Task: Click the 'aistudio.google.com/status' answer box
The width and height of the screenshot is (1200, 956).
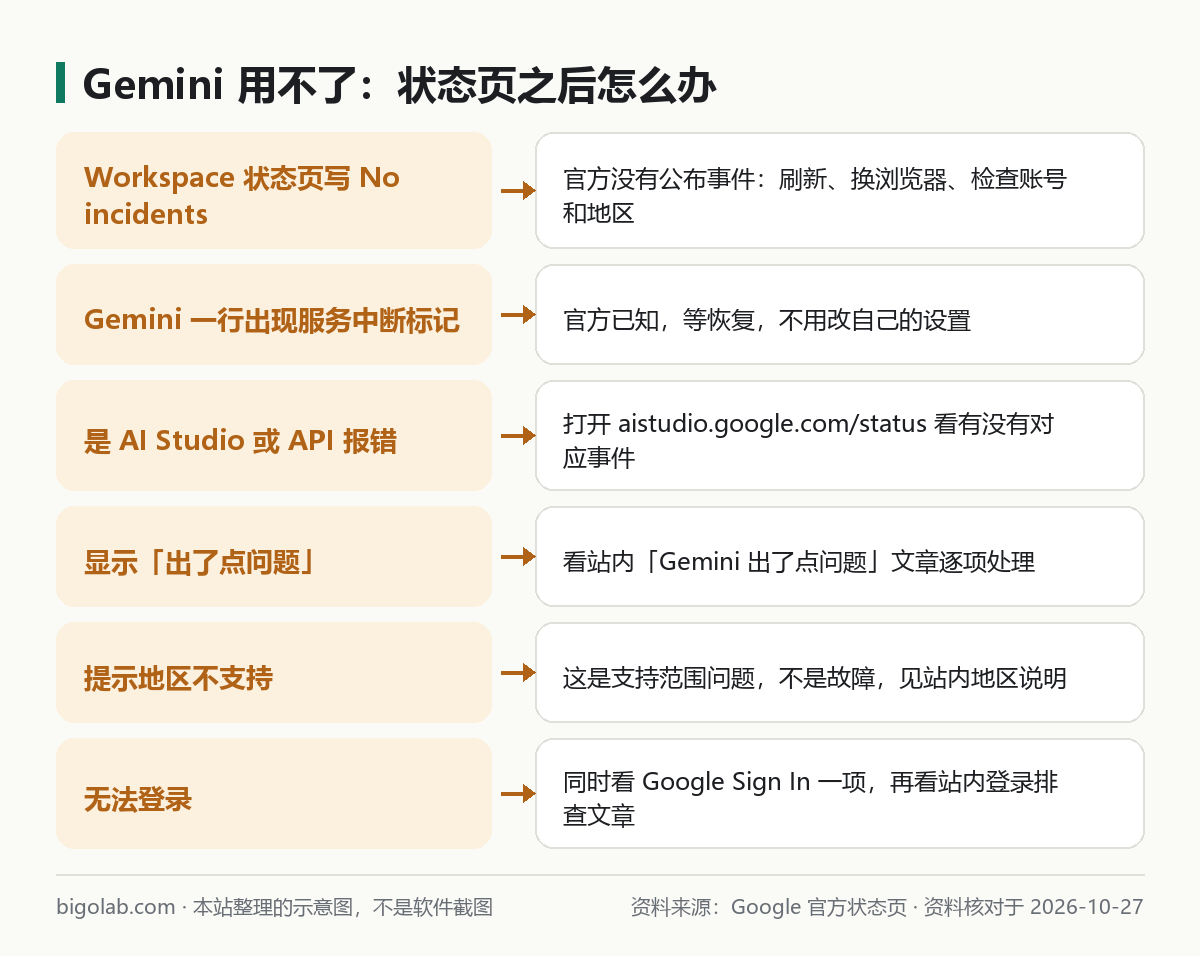Action: (x=840, y=436)
